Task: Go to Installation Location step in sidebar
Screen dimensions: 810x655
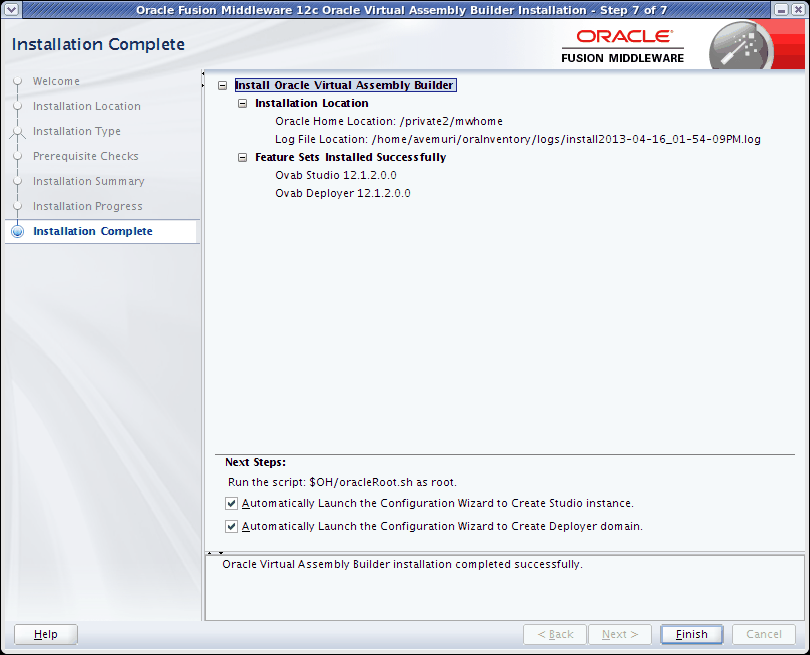Action: click(x=87, y=106)
